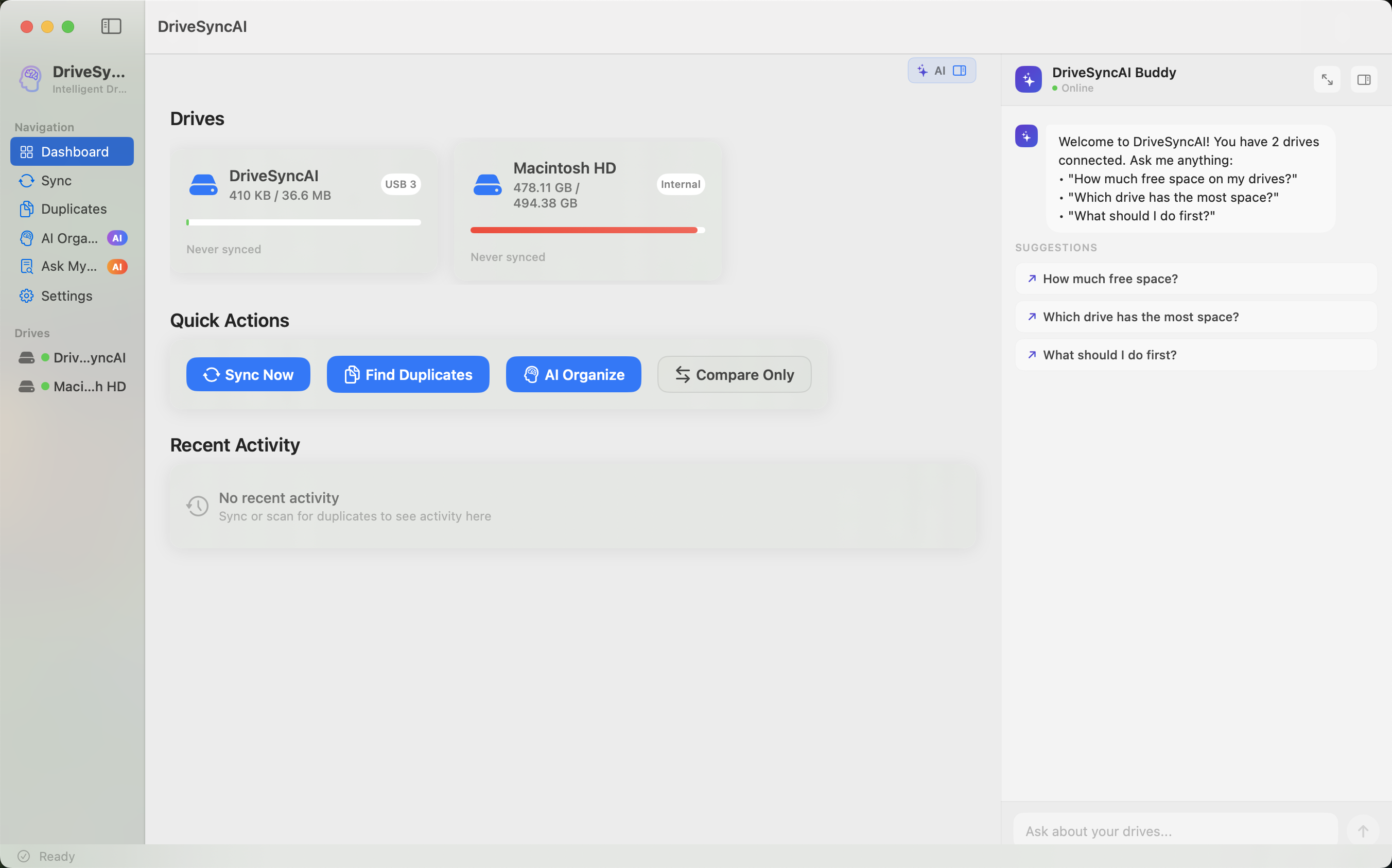The width and height of the screenshot is (1392, 868).
Task: Open the Ask My Files section
Action: tap(72, 266)
